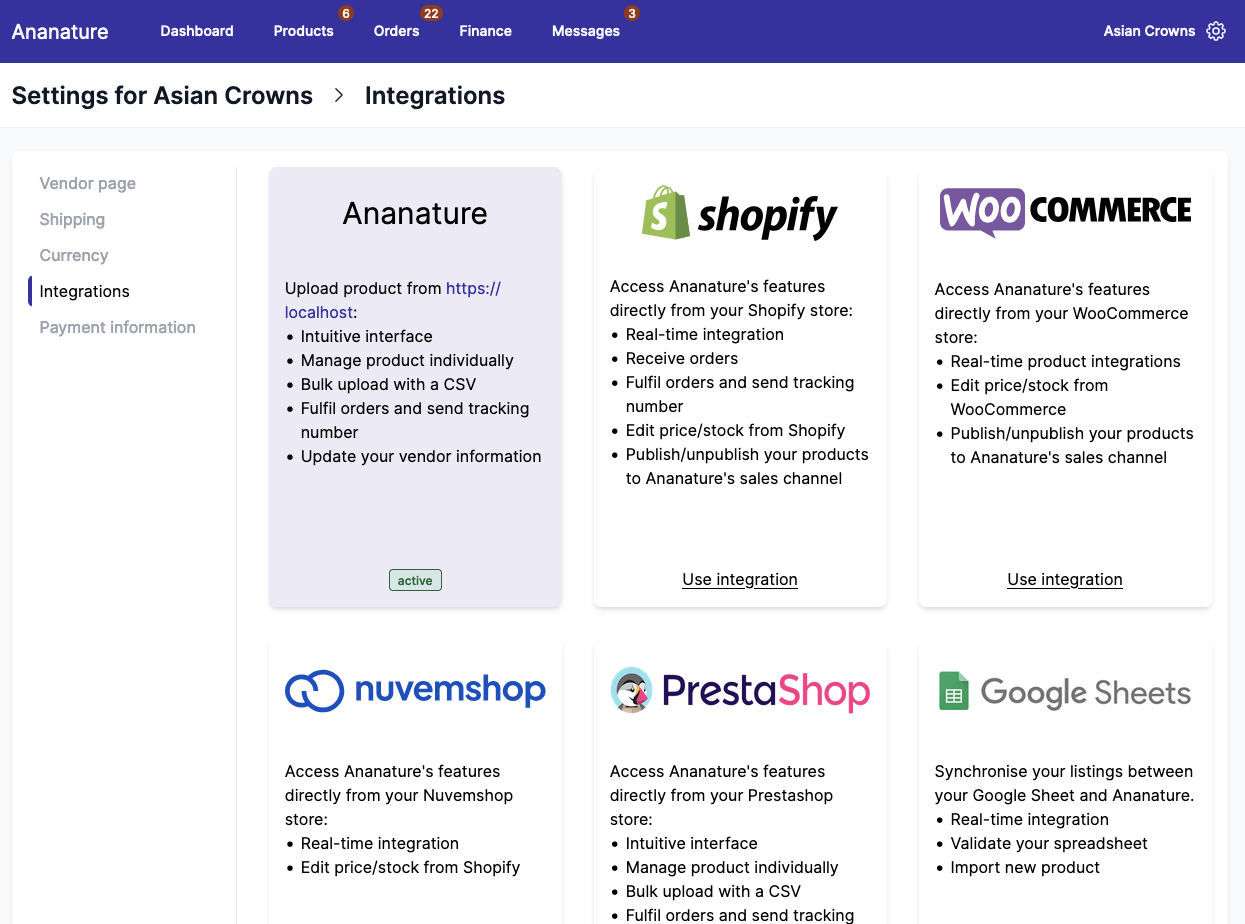1245x924 pixels.
Task: Click 'Receive orders' in Shopify card
Action: [682, 358]
